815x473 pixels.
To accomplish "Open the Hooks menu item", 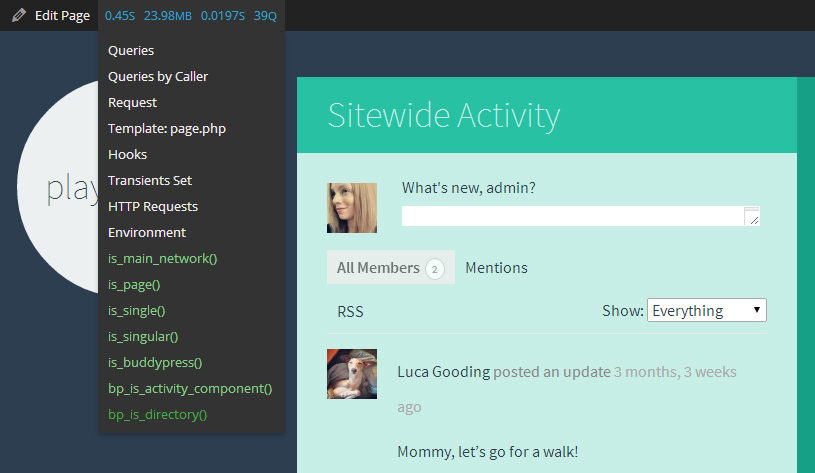I will pyautogui.click(x=127, y=154).
